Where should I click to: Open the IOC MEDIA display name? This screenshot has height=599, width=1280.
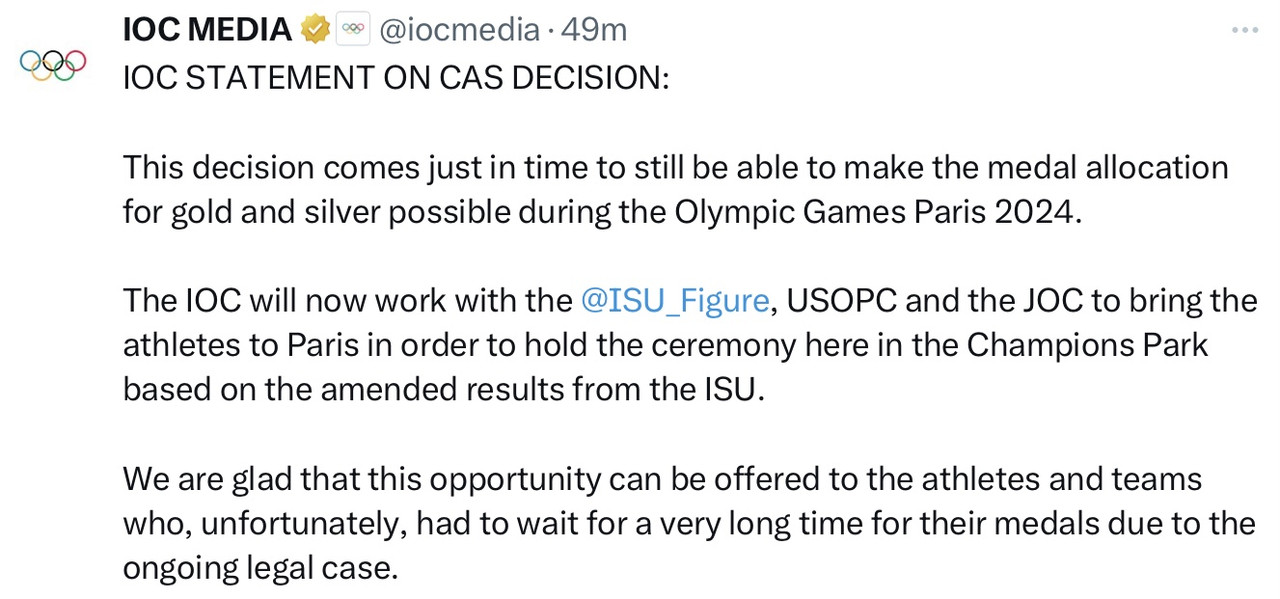207,30
